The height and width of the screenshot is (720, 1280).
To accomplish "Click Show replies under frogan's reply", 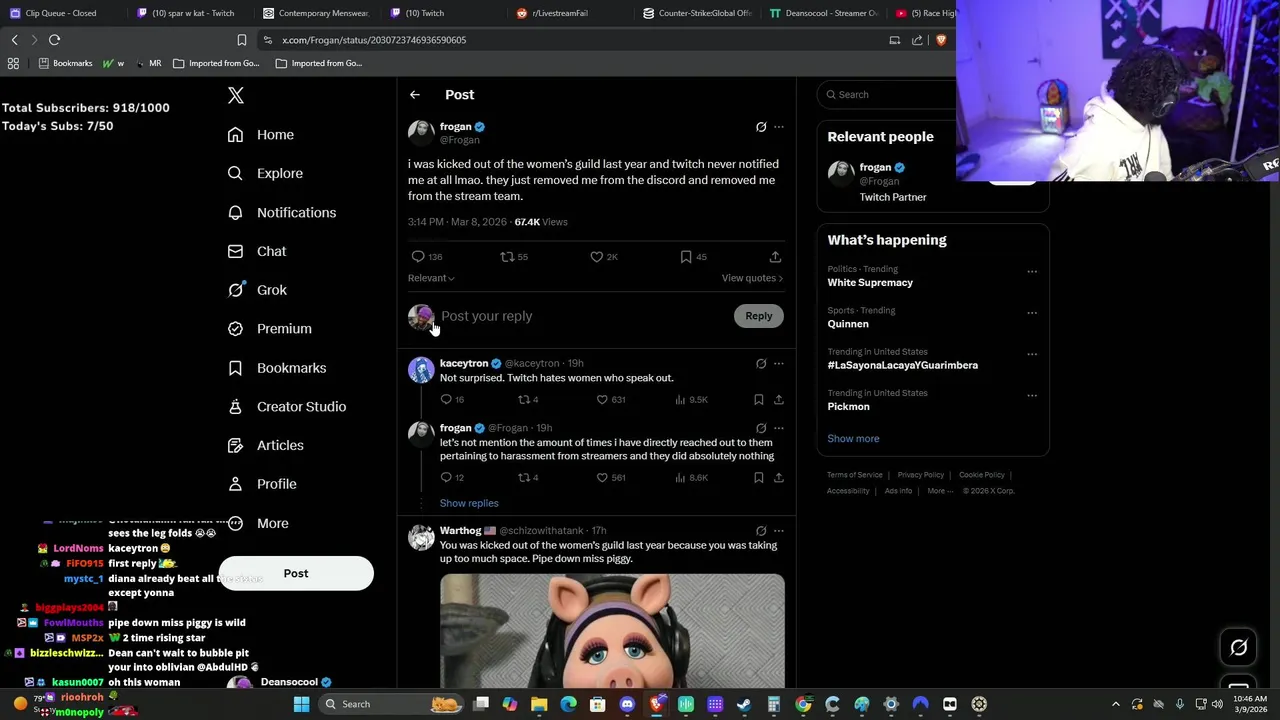I will pyautogui.click(x=469, y=503).
